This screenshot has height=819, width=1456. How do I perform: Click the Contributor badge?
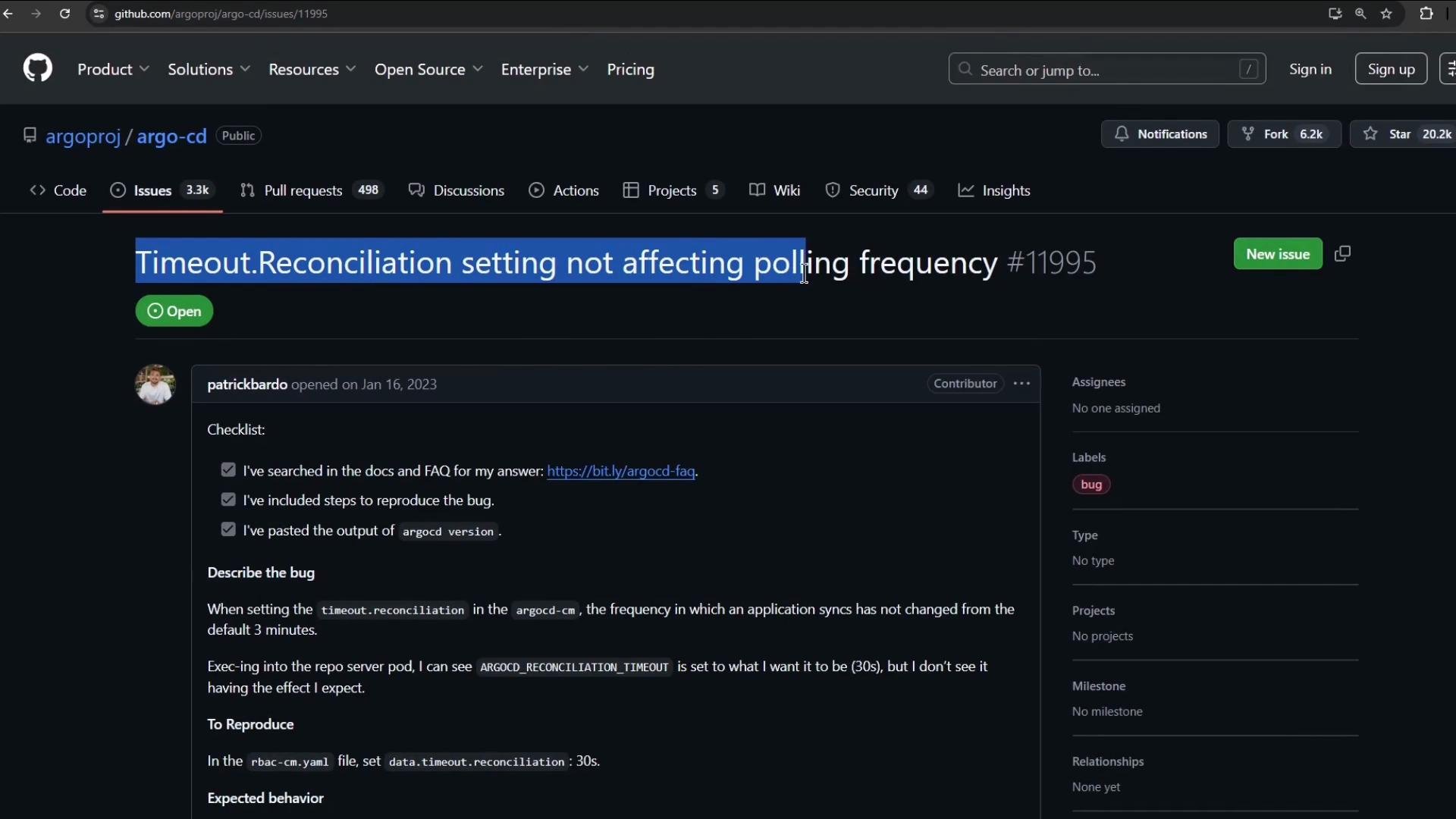click(x=965, y=384)
